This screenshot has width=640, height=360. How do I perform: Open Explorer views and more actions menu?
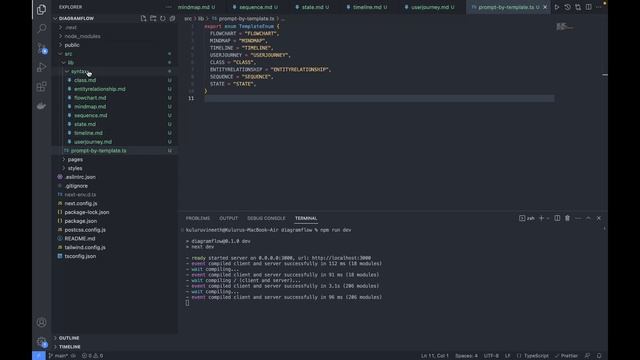[169, 7]
